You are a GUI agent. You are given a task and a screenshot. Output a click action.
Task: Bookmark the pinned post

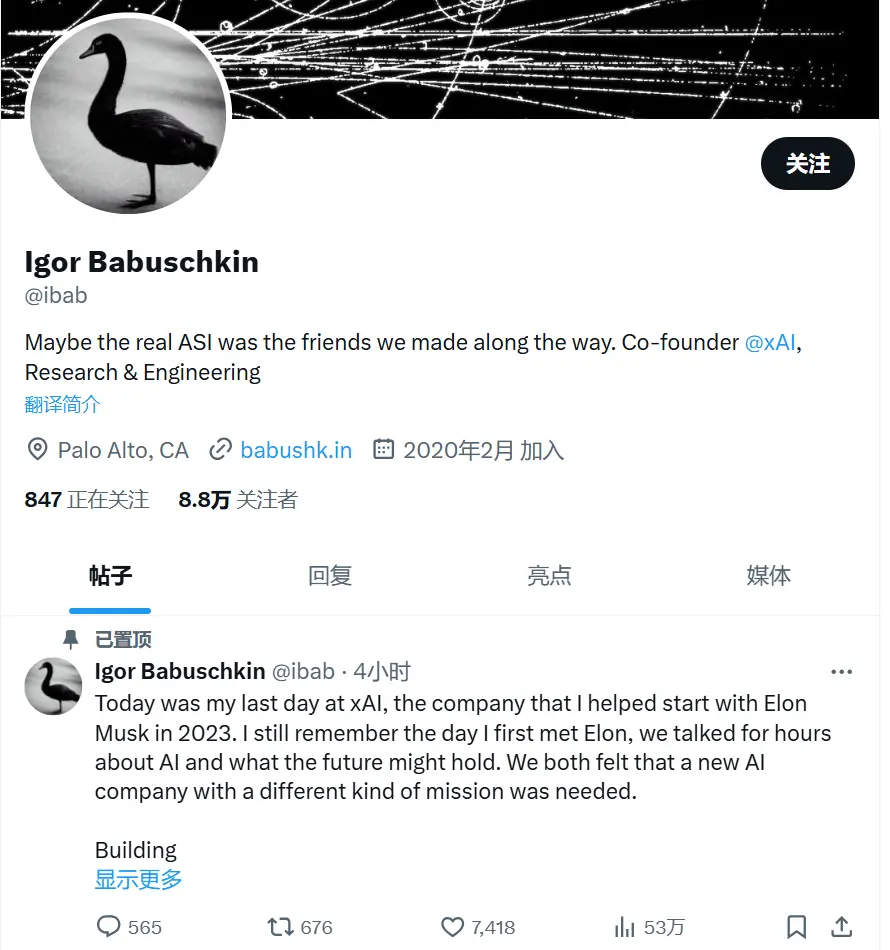(x=796, y=927)
